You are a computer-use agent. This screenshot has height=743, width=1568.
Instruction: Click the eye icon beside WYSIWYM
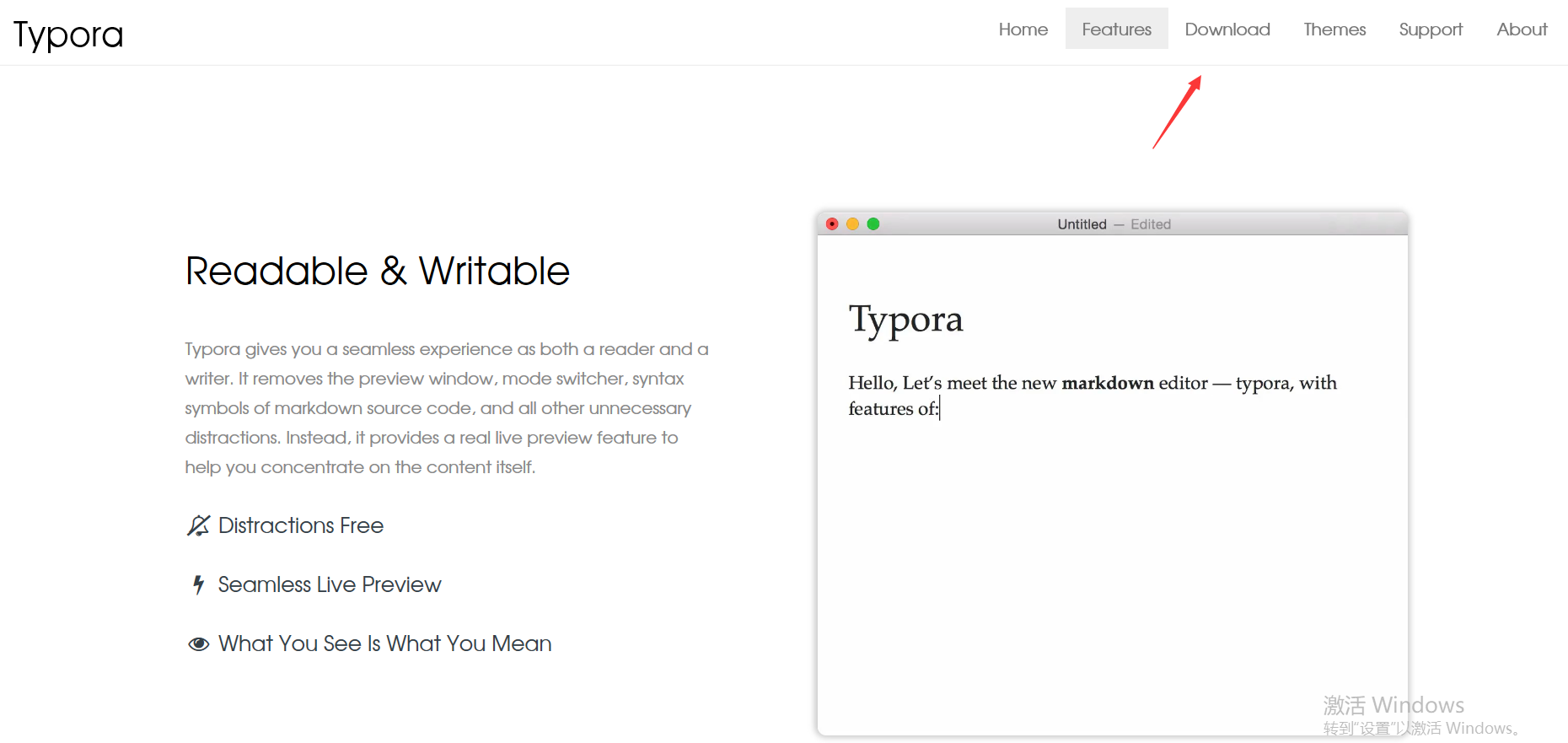click(198, 643)
